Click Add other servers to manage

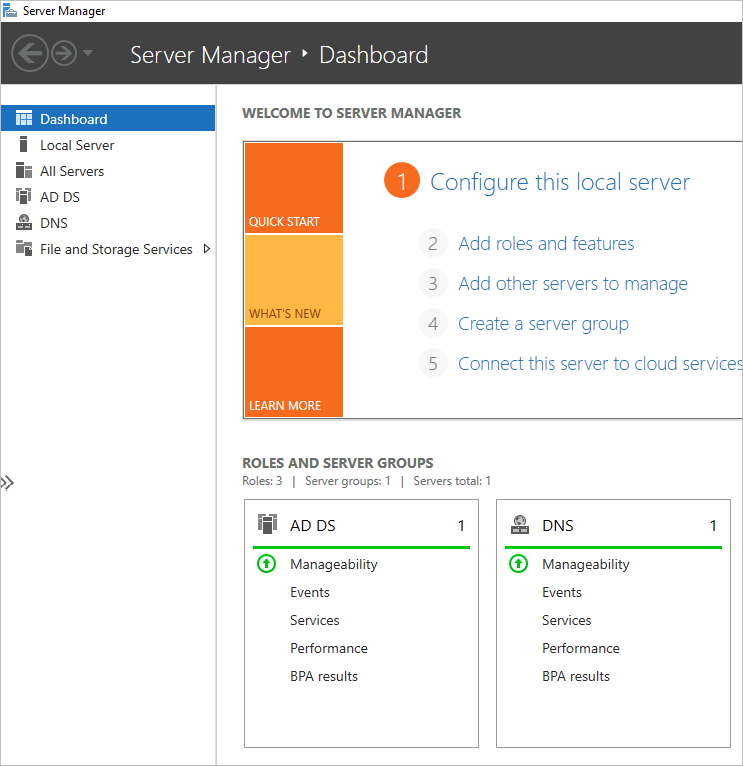[x=573, y=284]
